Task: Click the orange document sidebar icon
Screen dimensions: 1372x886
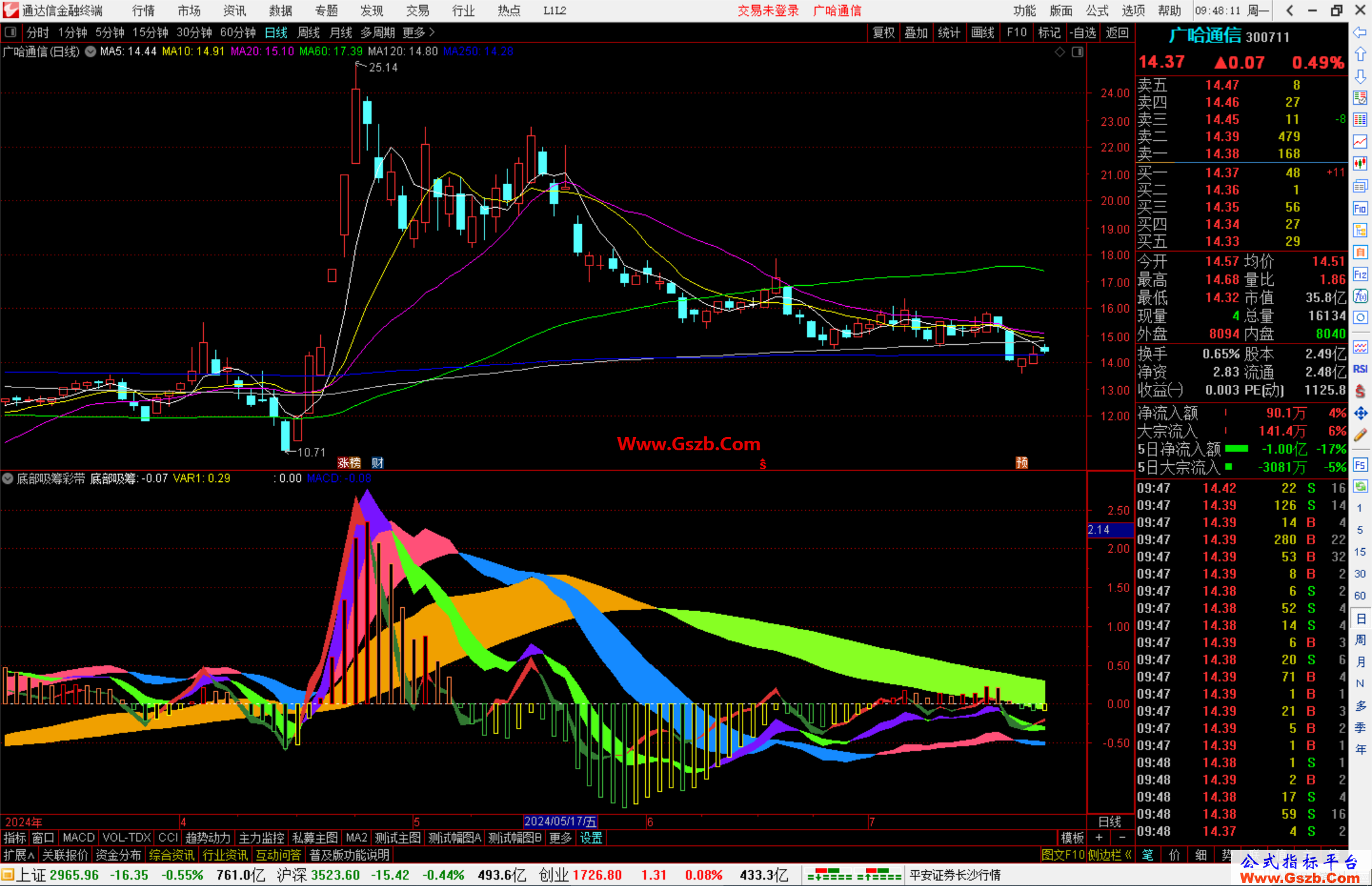Action: 1360,252
